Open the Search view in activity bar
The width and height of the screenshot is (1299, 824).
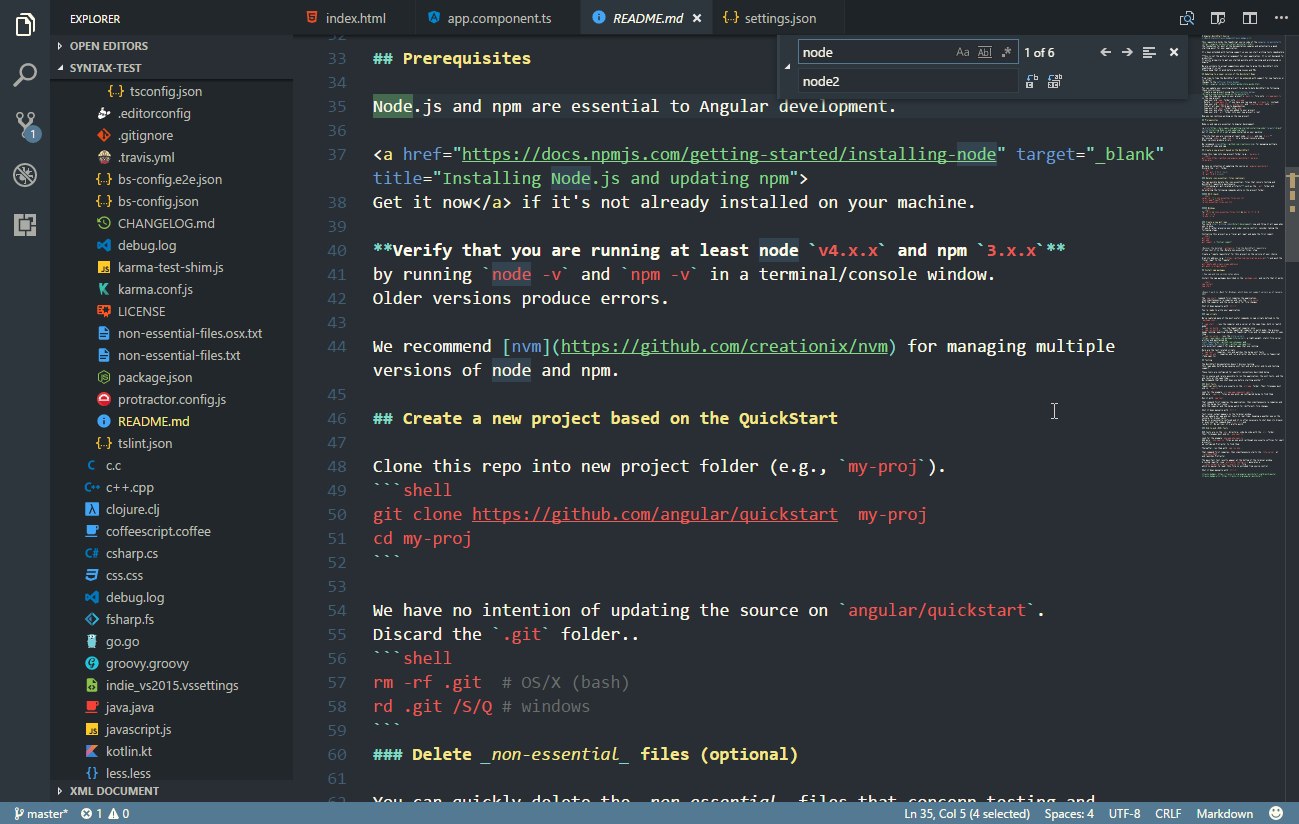click(25, 75)
